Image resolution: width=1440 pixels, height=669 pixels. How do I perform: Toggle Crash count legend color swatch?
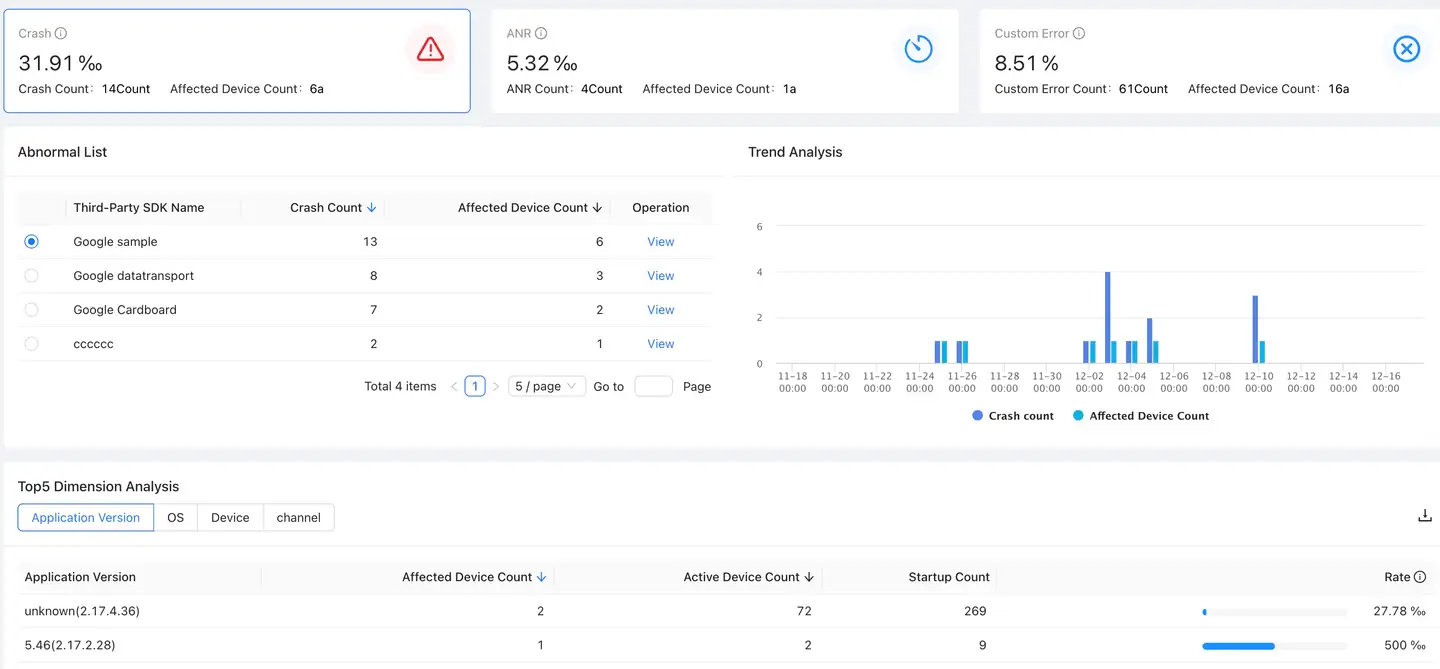pyautogui.click(x=977, y=416)
